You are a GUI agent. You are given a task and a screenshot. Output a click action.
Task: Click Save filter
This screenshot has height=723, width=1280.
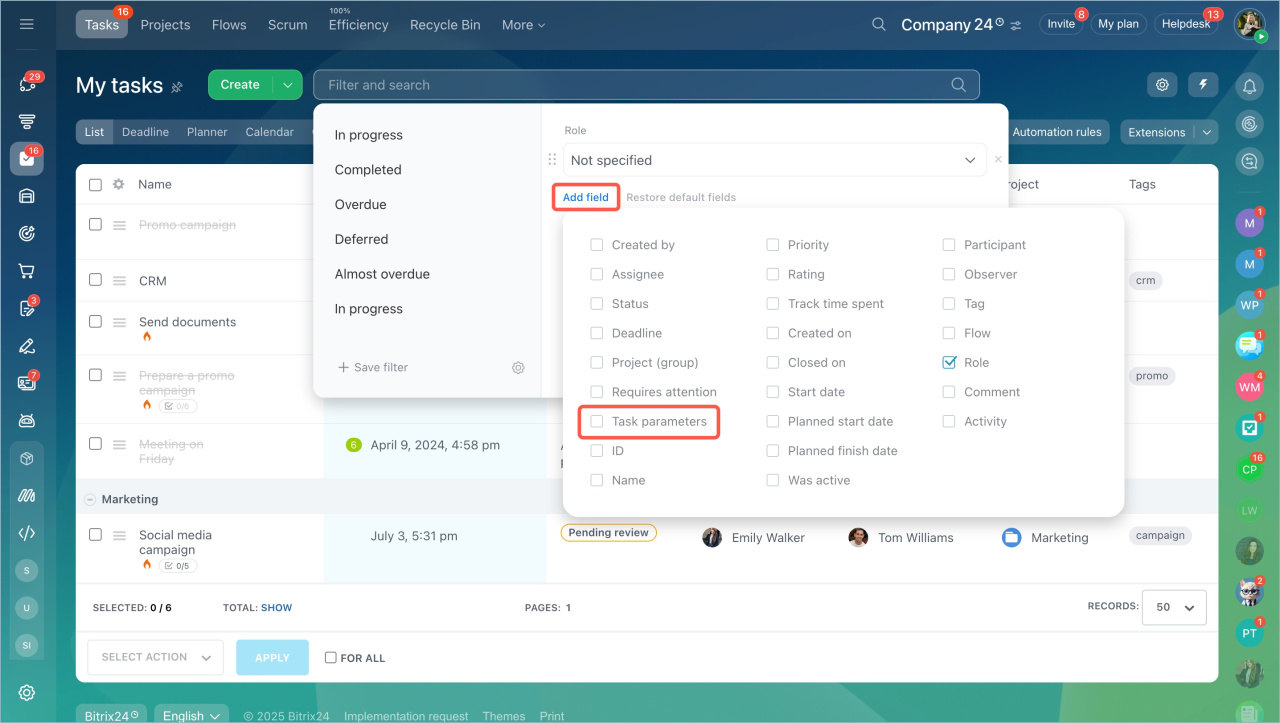[x=373, y=367]
